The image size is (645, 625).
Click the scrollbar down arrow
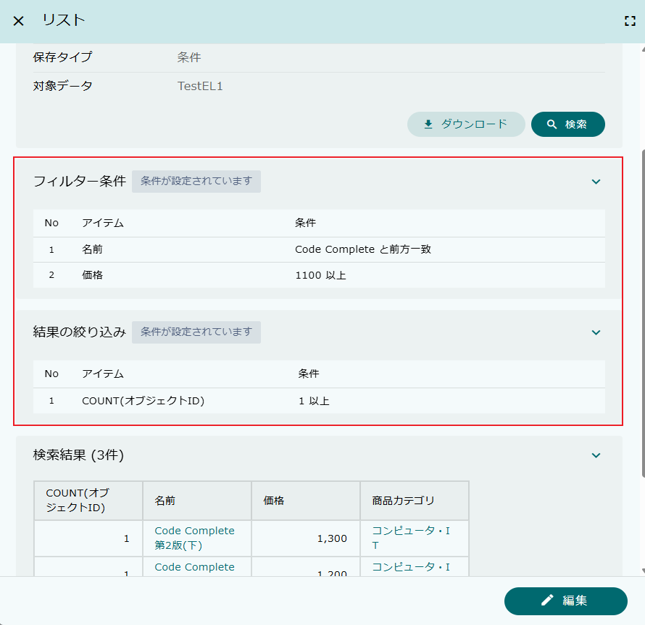(643, 571)
